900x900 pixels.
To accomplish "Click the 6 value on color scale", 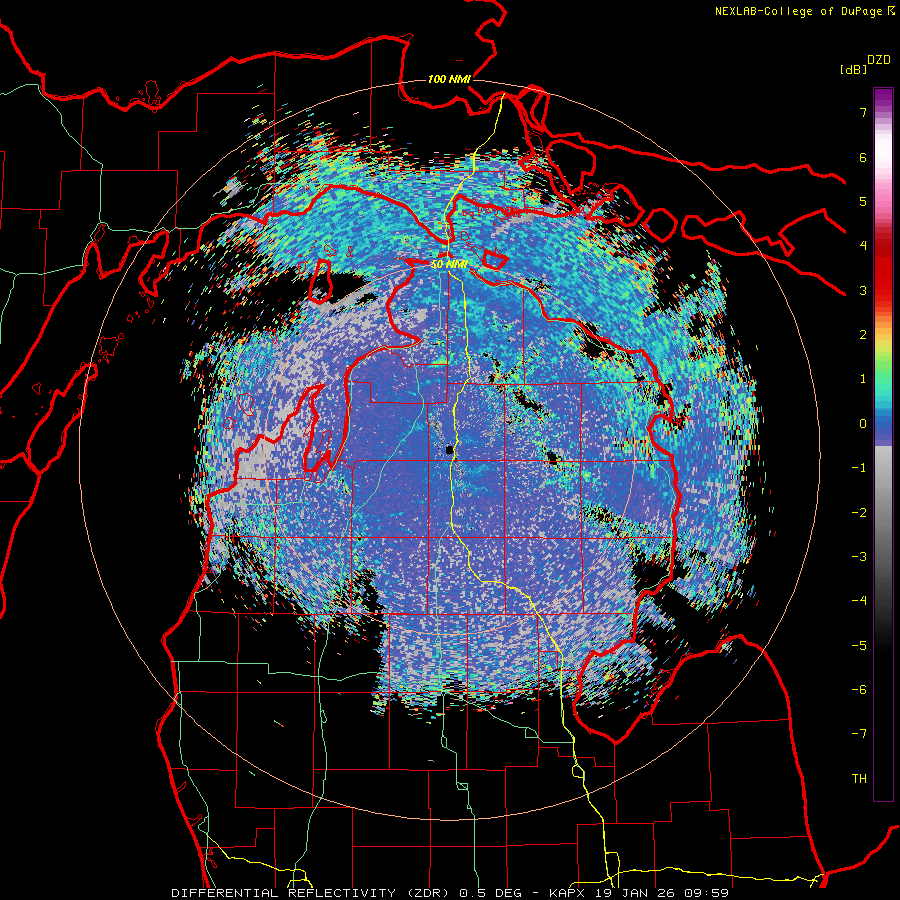I will 863,157.
